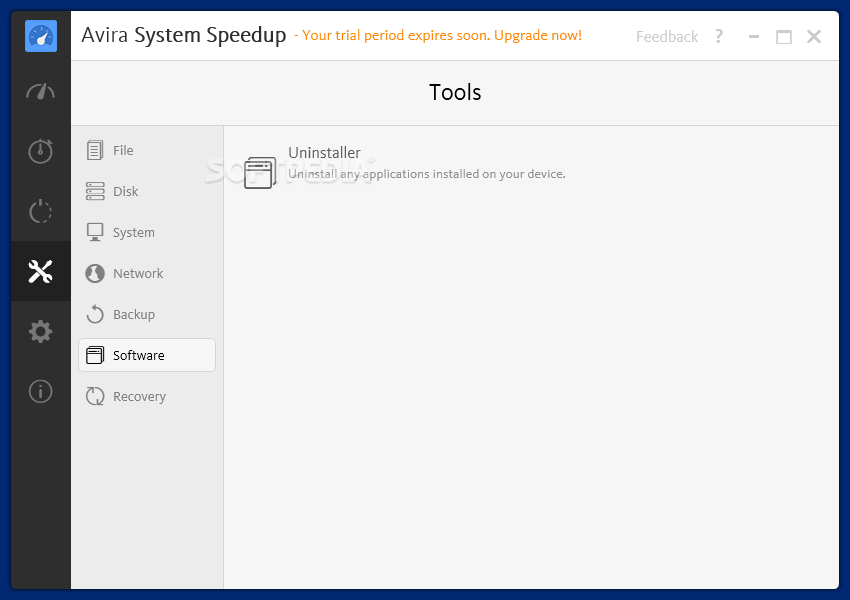Open the Feedback link
Image resolution: width=850 pixels, height=600 pixels.
[667, 36]
